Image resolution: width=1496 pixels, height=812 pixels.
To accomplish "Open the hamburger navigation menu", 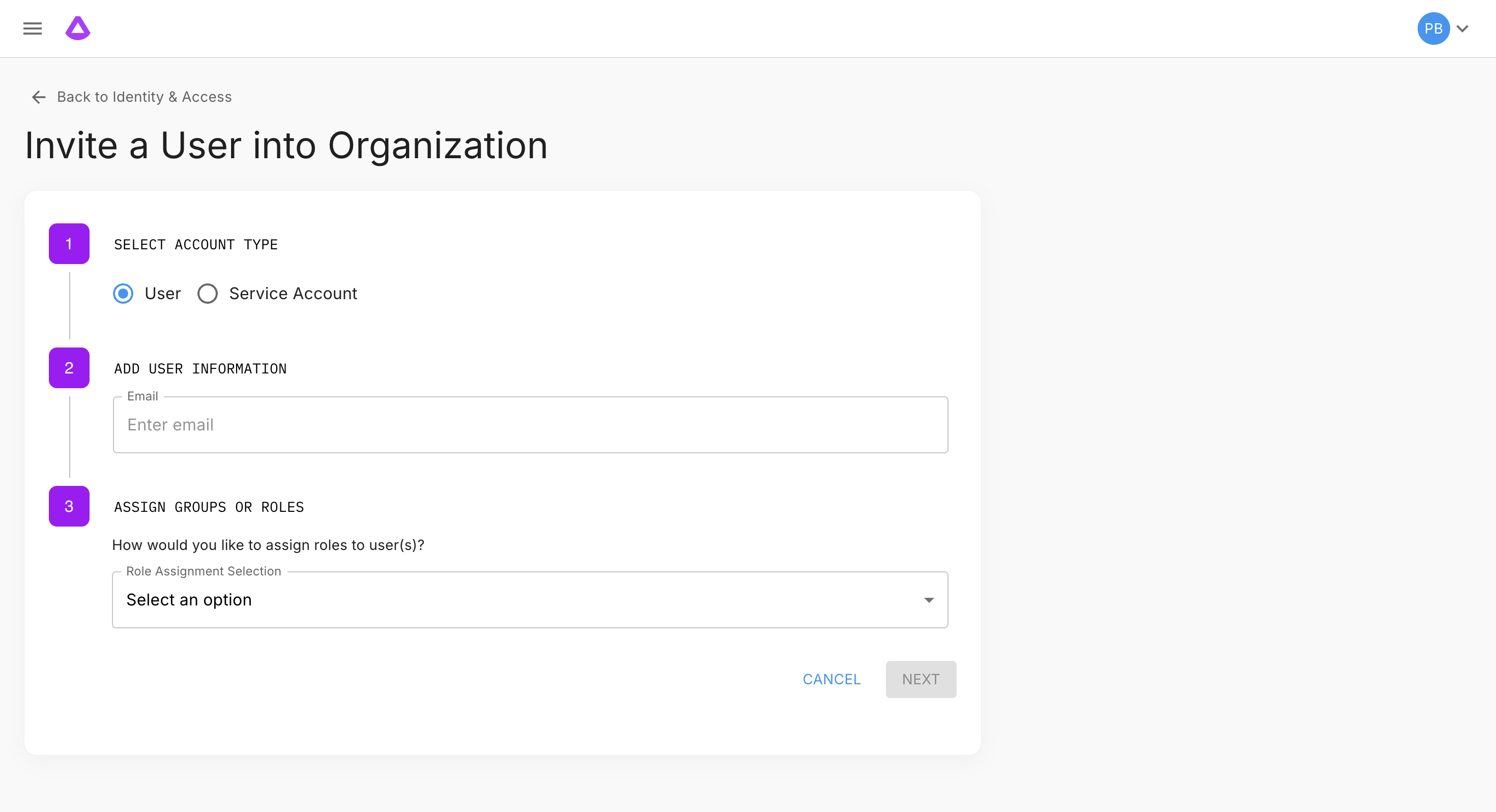I will (x=33, y=28).
